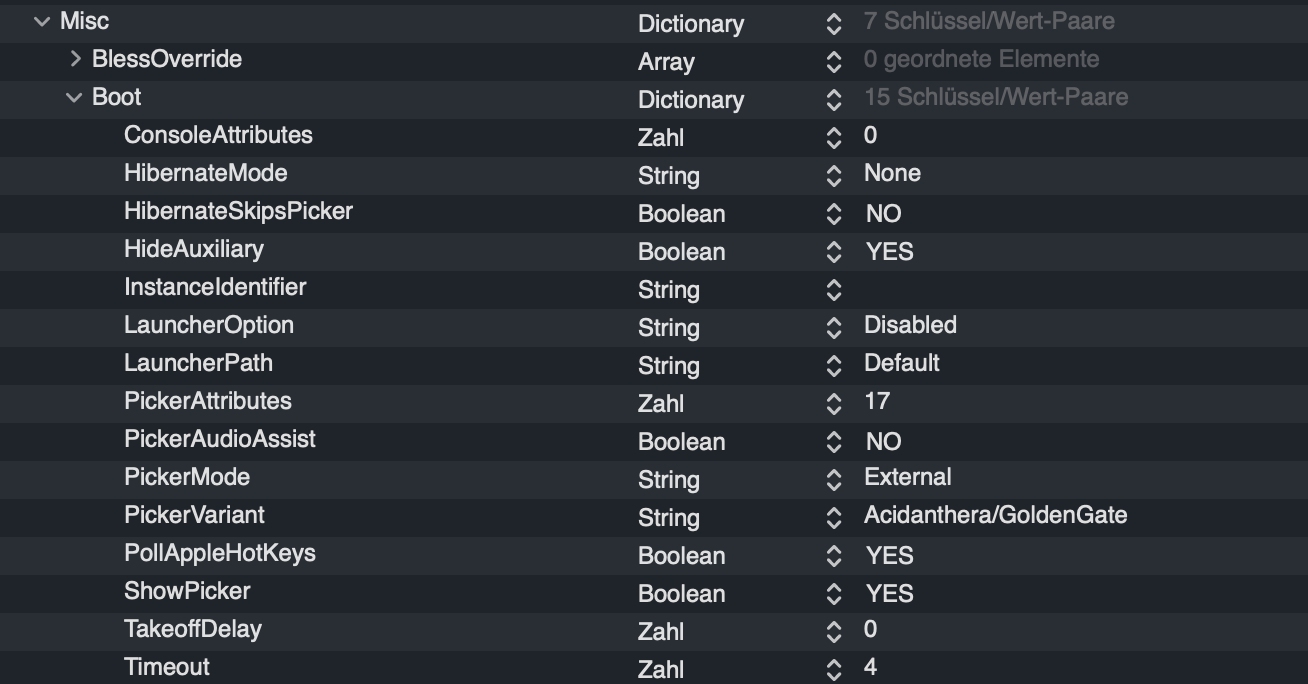The height and width of the screenshot is (684, 1308).
Task: Select the TakeoffDelay key
Action: point(192,629)
